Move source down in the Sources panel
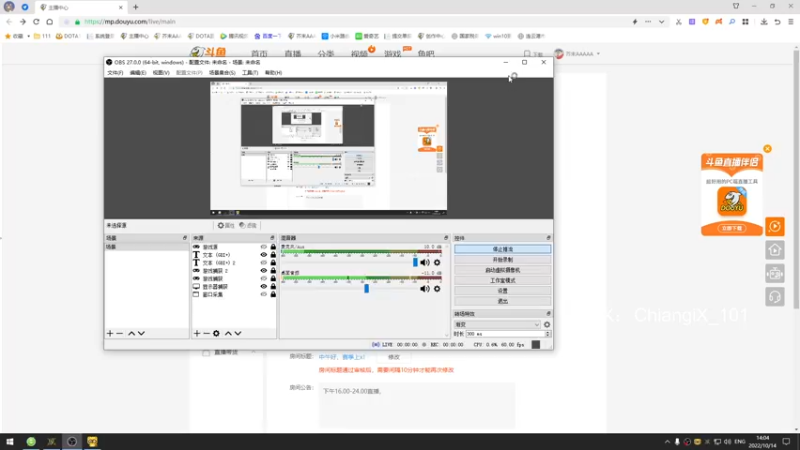The image size is (800, 450). click(x=238, y=333)
